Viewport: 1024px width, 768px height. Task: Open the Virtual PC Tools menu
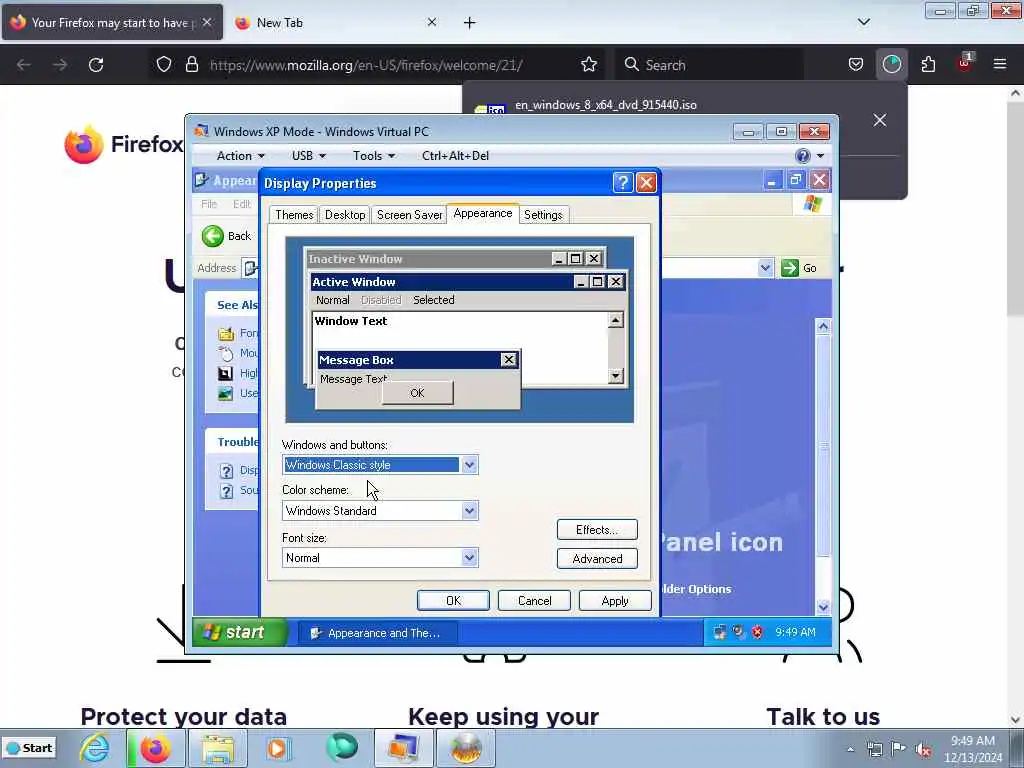click(374, 155)
